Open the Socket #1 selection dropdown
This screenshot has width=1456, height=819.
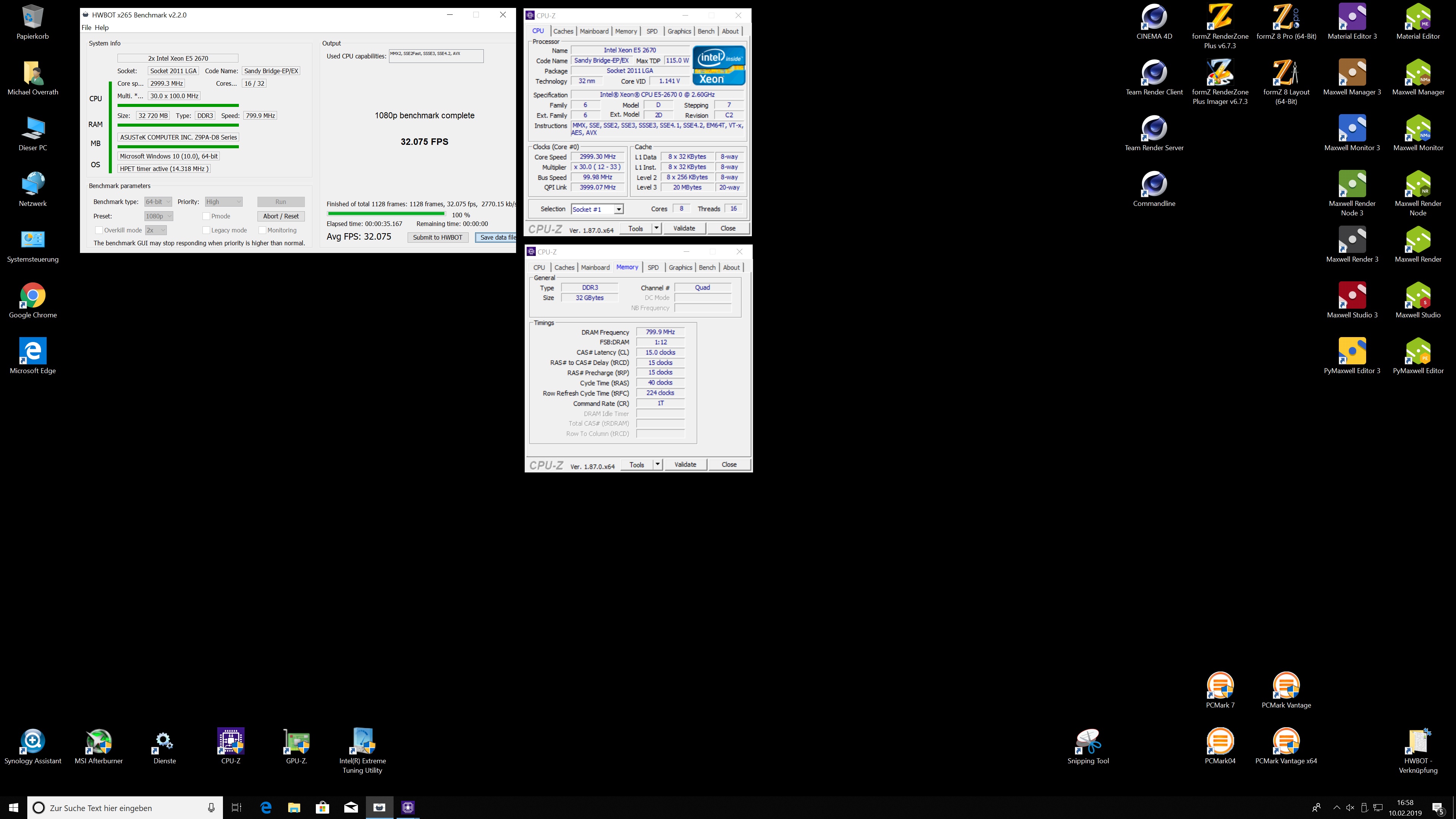597,209
